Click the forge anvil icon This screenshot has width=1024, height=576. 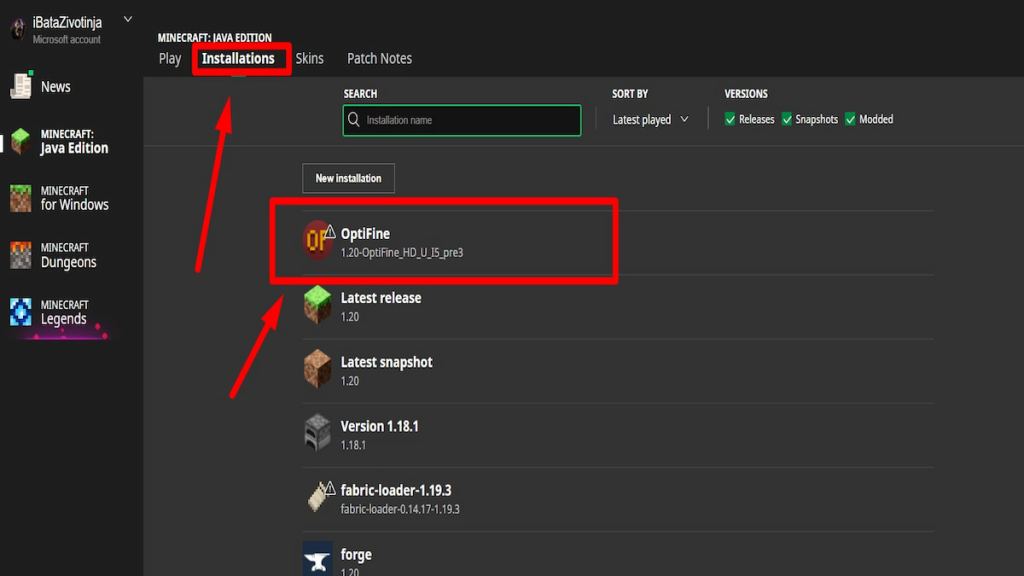point(317,558)
